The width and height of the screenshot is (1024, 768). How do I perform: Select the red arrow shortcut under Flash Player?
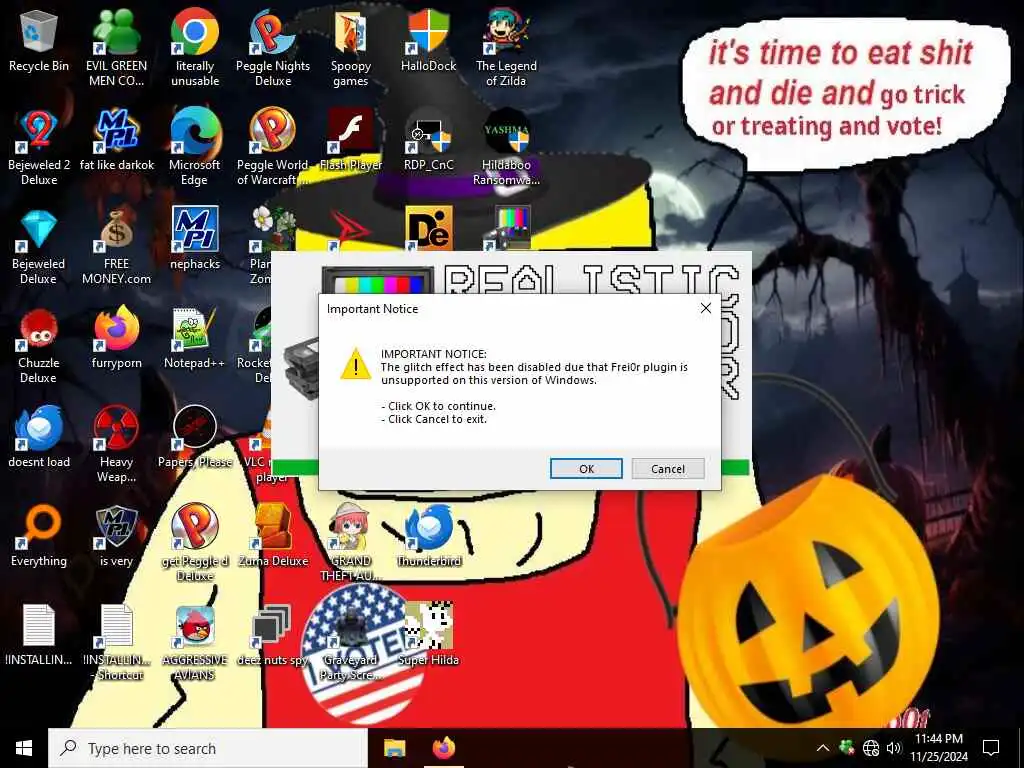pyautogui.click(x=351, y=230)
